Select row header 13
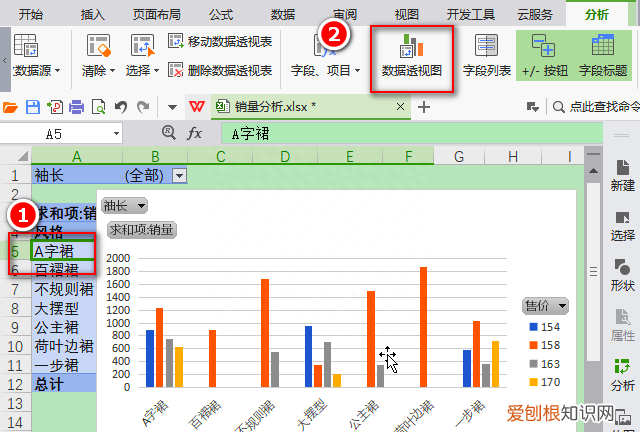Viewport: 640px width, 432px height. pos(15,403)
